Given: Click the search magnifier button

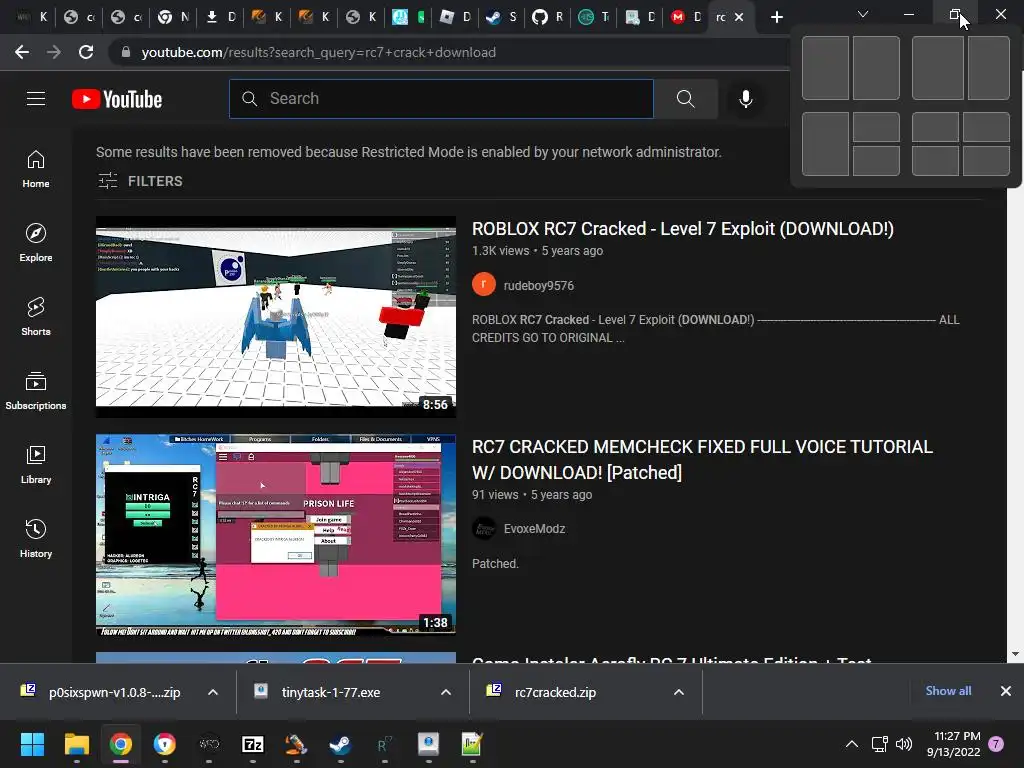Looking at the screenshot, I should coord(686,99).
